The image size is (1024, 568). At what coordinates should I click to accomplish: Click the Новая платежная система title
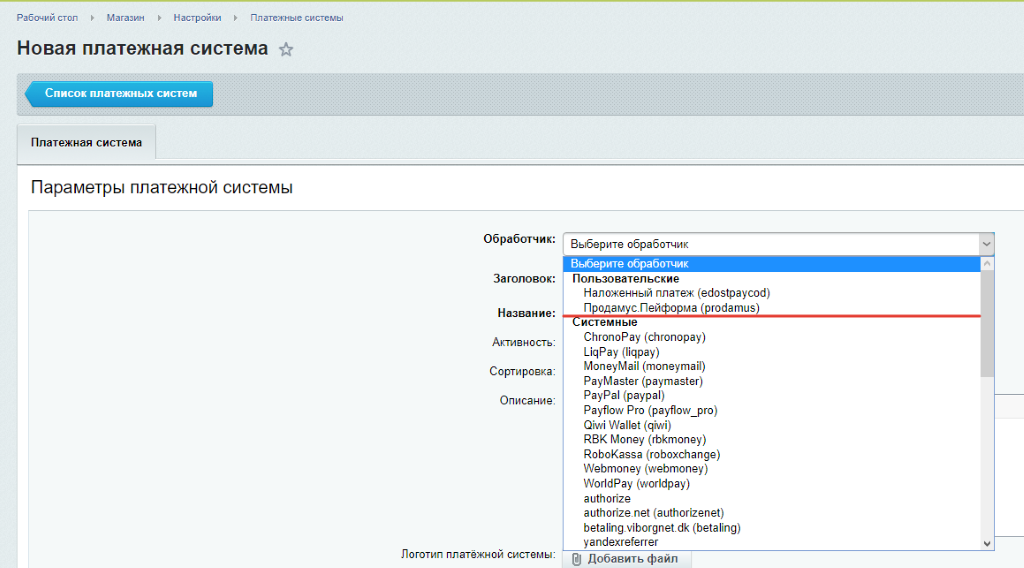click(x=142, y=48)
